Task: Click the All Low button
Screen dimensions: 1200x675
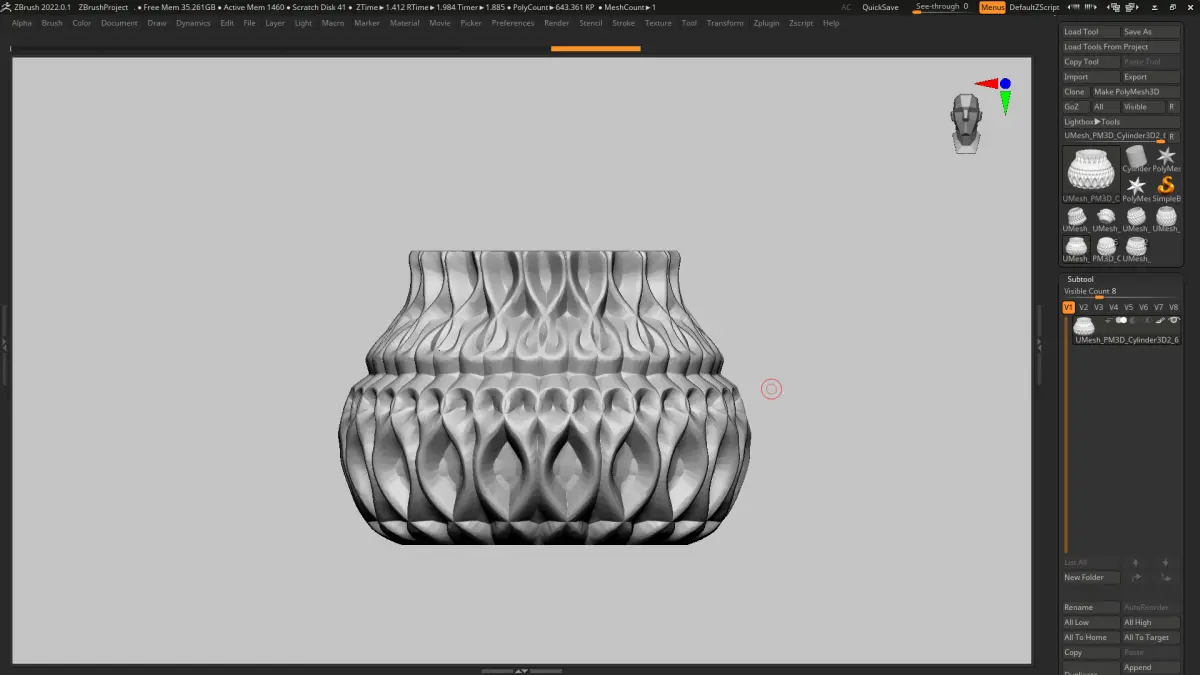Action: pyautogui.click(x=1091, y=622)
